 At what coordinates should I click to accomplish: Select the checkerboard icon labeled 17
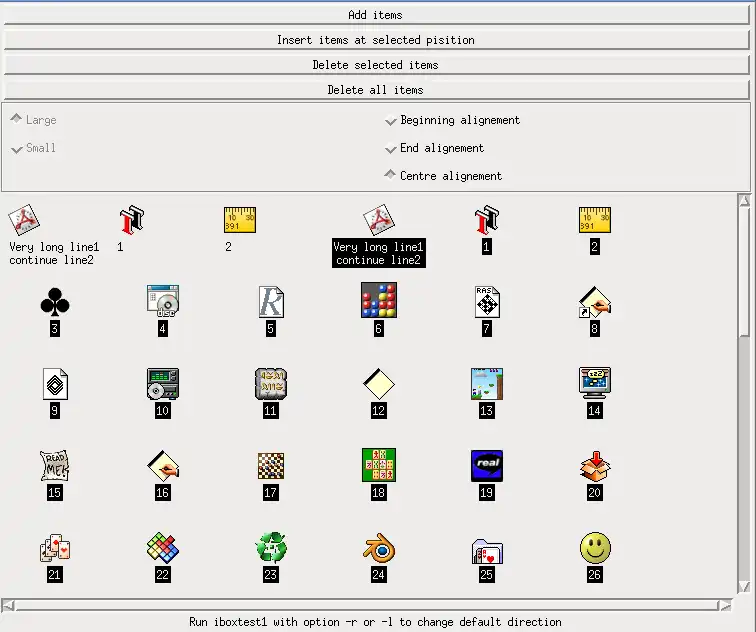click(x=270, y=466)
